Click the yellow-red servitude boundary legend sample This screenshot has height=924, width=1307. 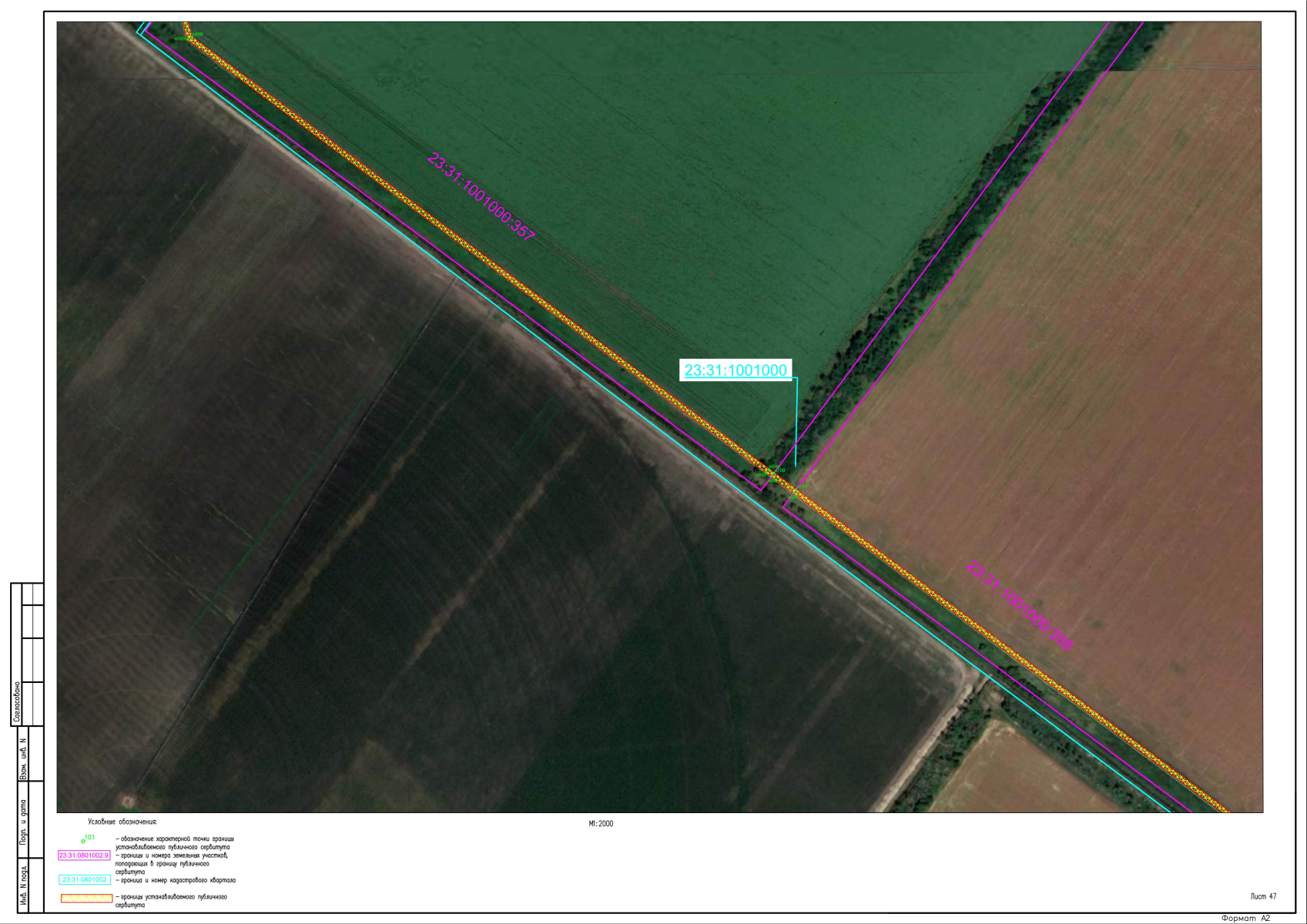(86, 898)
